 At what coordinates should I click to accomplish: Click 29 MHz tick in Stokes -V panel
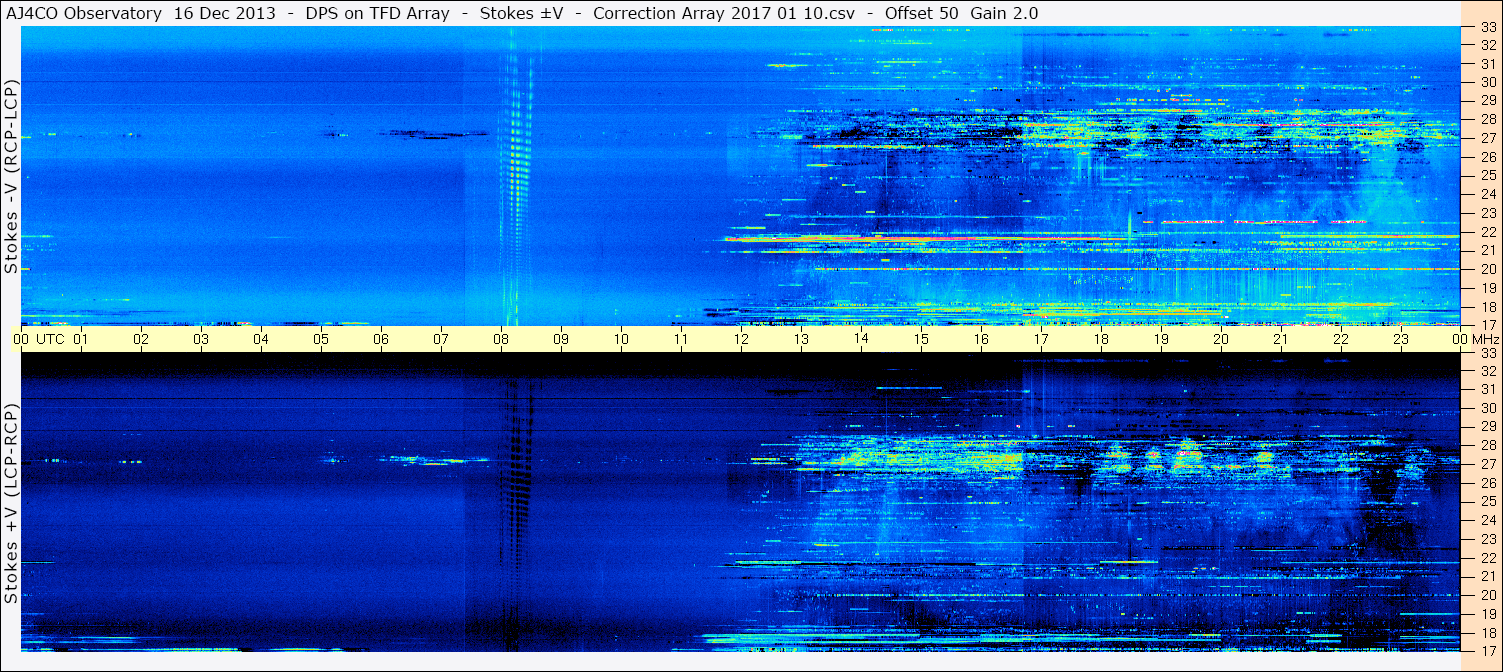(1488, 101)
